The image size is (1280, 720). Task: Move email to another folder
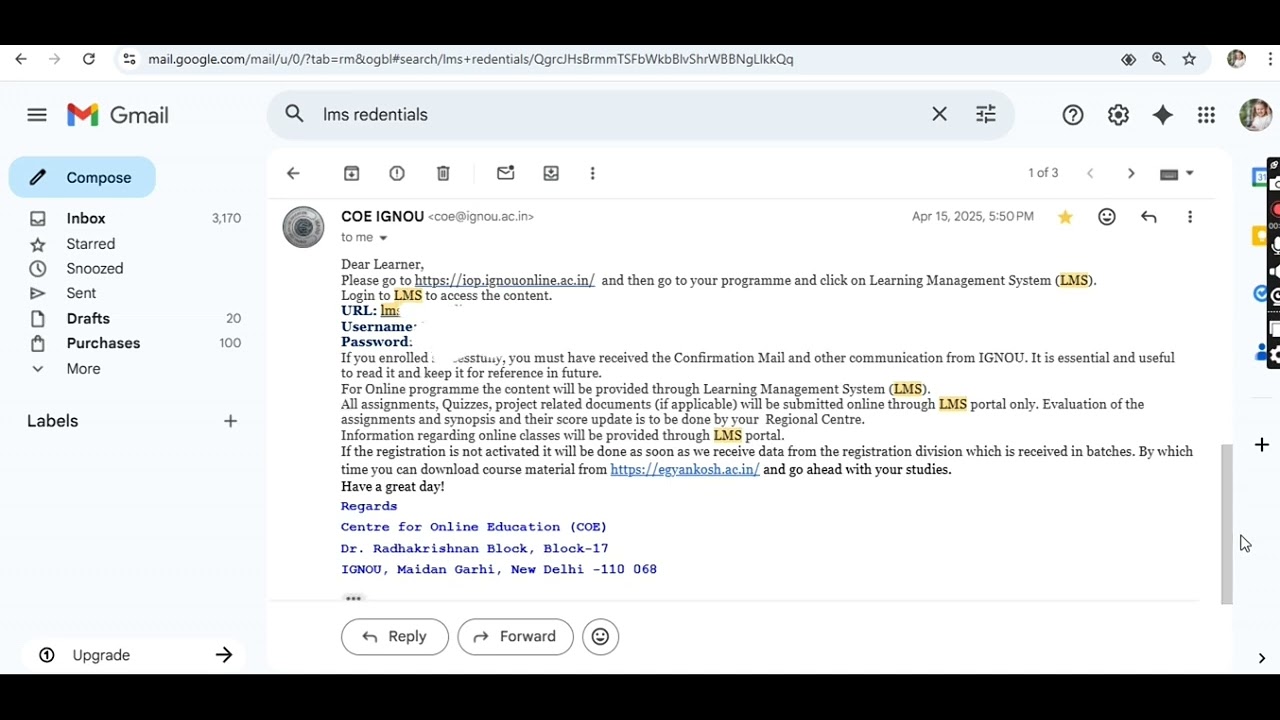pyautogui.click(x=551, y=173)
